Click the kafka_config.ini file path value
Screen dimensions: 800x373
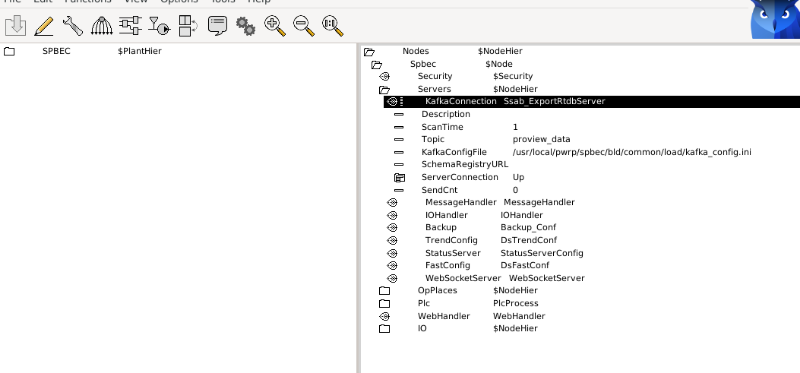pyautogui.click(x=632, y=152)
